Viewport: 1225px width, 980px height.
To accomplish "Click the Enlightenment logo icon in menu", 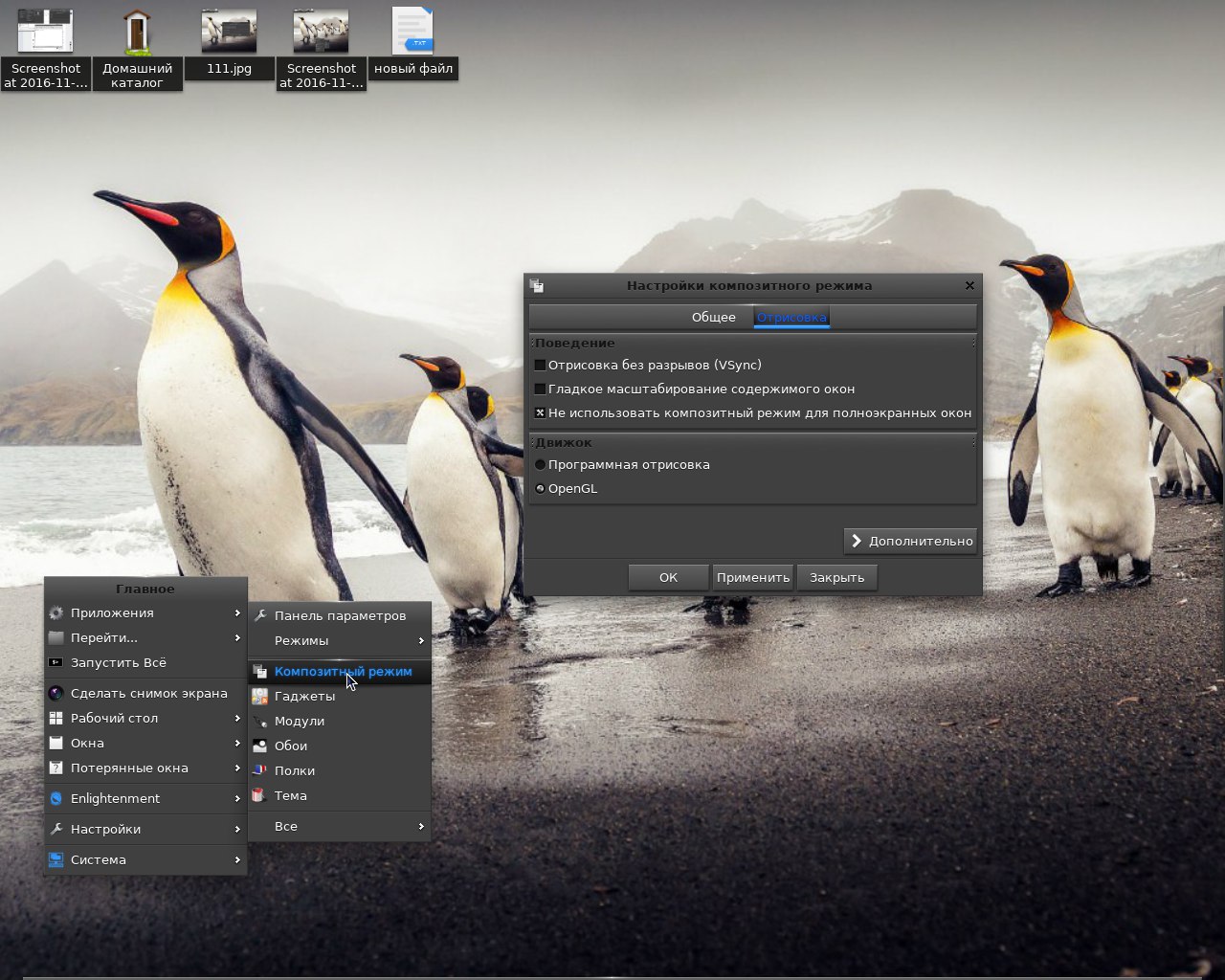I will pyautogui.click(x=56, y=799).
